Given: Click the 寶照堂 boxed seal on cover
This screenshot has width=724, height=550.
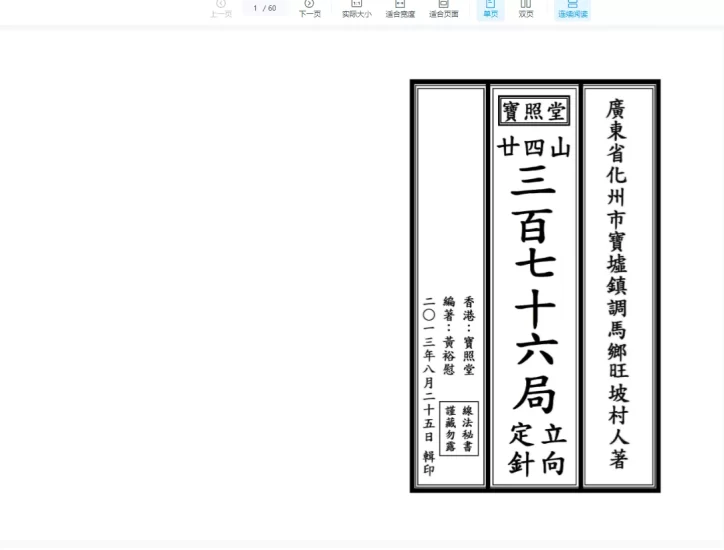Looking at the screenshot, I should tap(534, 111).
